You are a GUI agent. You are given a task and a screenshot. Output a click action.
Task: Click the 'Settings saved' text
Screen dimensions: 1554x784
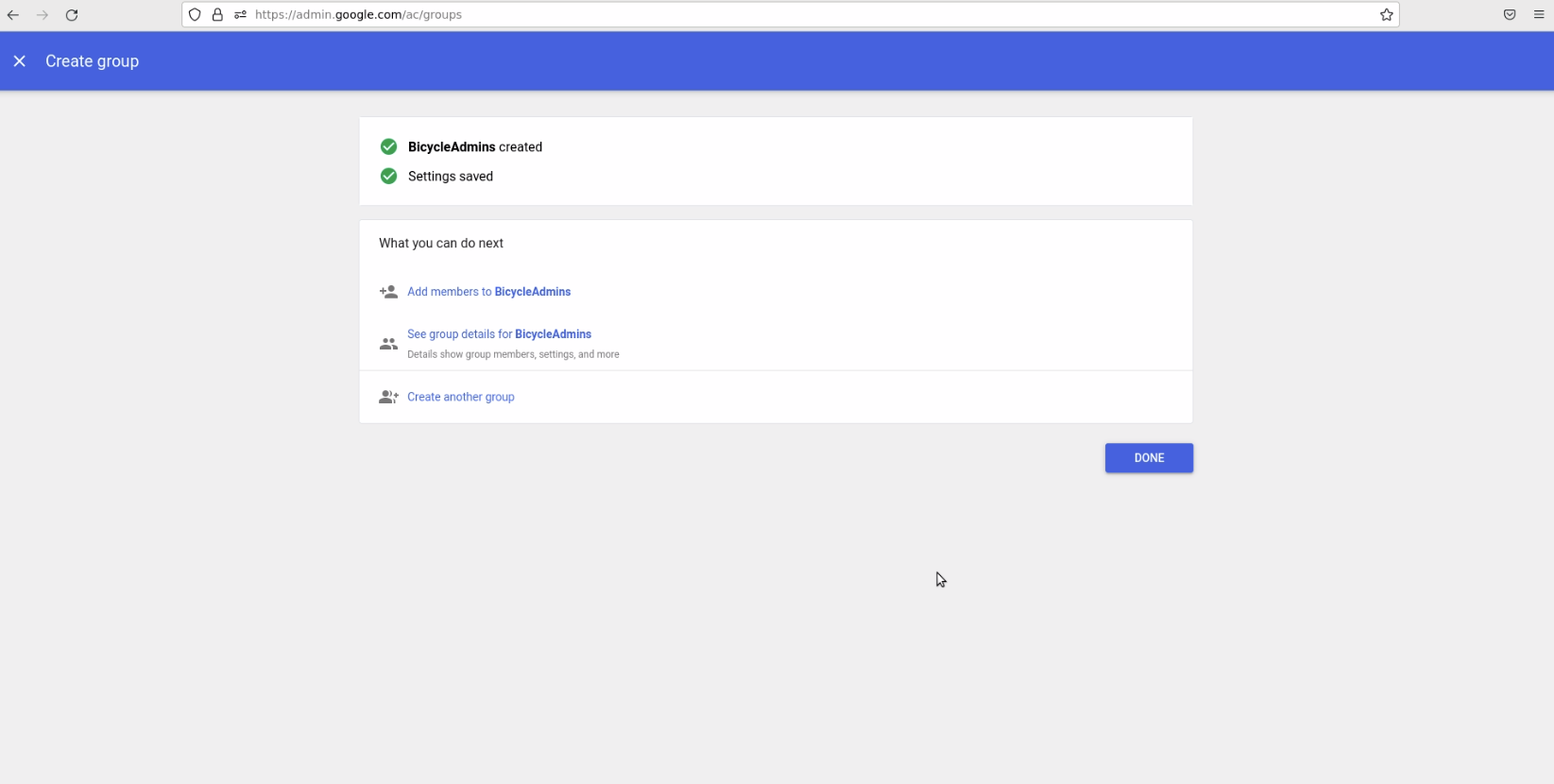click(x=451, y=177)
